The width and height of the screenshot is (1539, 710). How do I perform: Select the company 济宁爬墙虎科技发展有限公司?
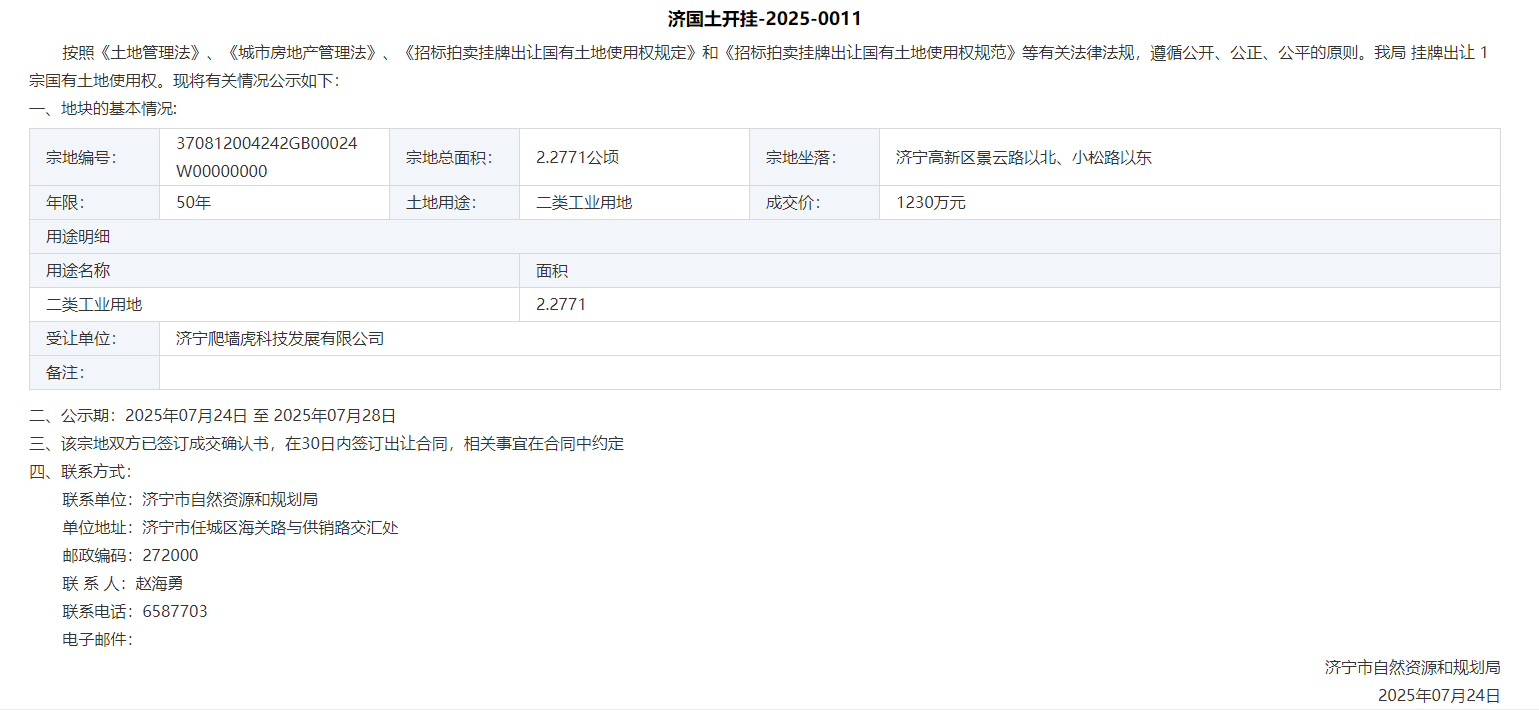click(x=280, y=339)
